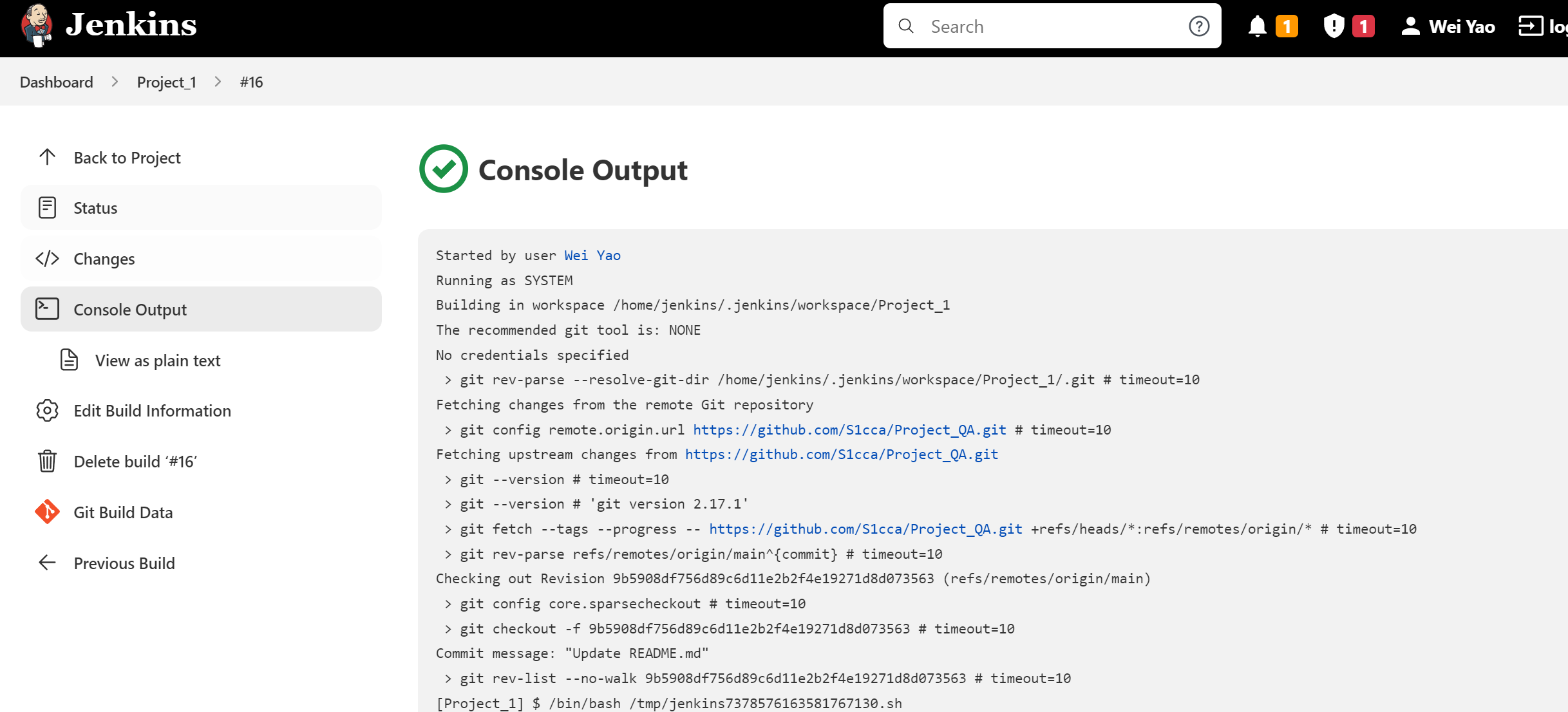1568x712 pixels.
Task: Open Edit Build Information settings icon
Action: click(47, 410)
